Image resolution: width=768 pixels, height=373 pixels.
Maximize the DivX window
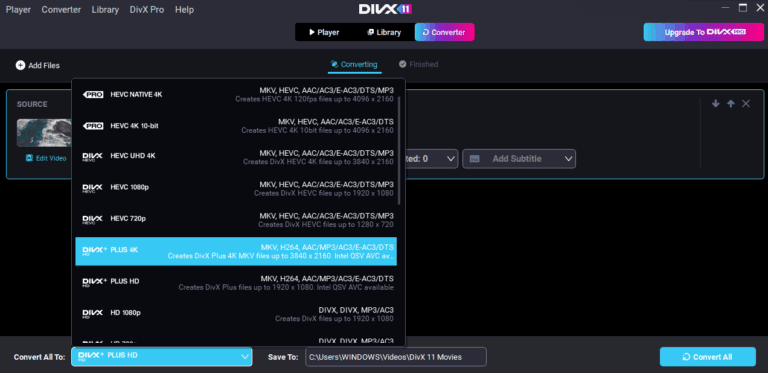point(743,7)
